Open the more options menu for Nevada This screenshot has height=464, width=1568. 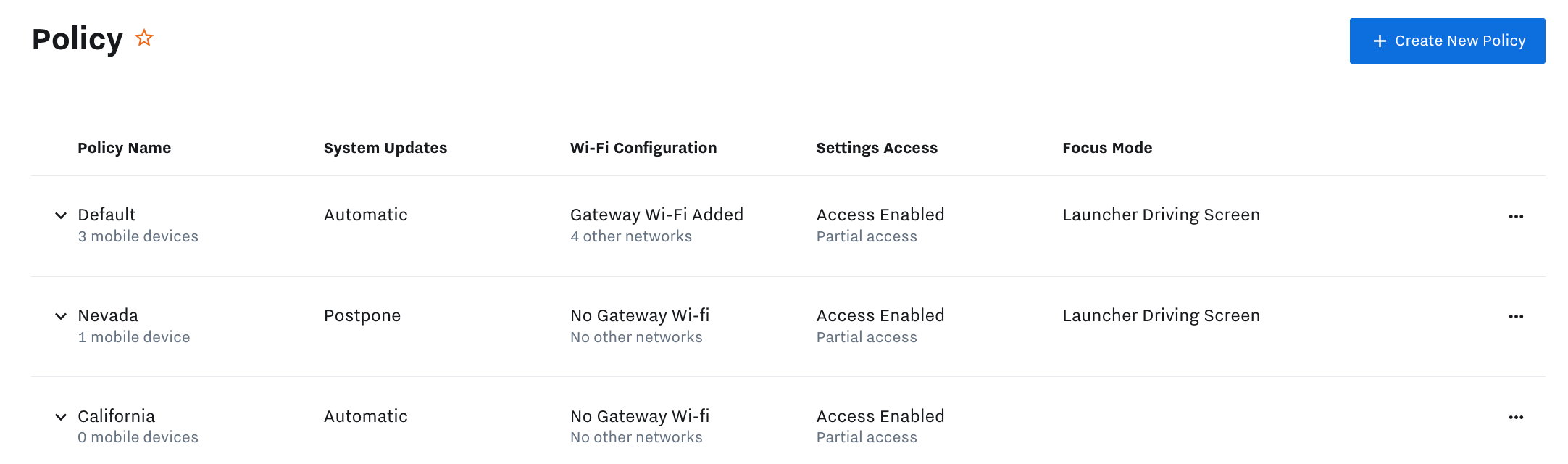tap(1516, 316)
